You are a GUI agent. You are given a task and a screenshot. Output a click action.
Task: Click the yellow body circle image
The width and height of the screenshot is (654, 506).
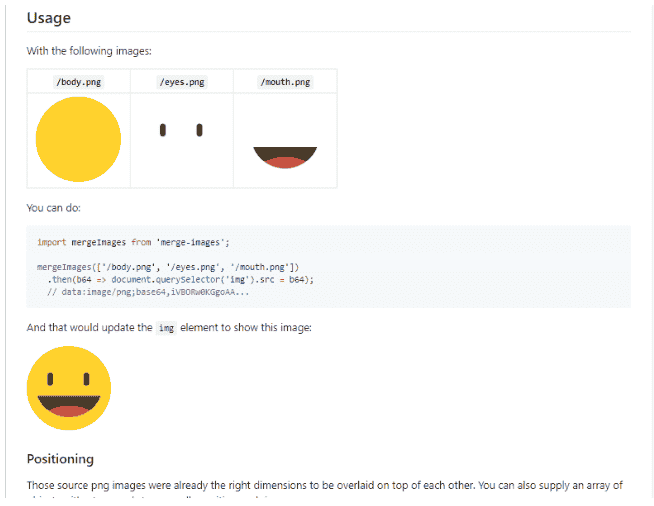click(x=78, y=139)
